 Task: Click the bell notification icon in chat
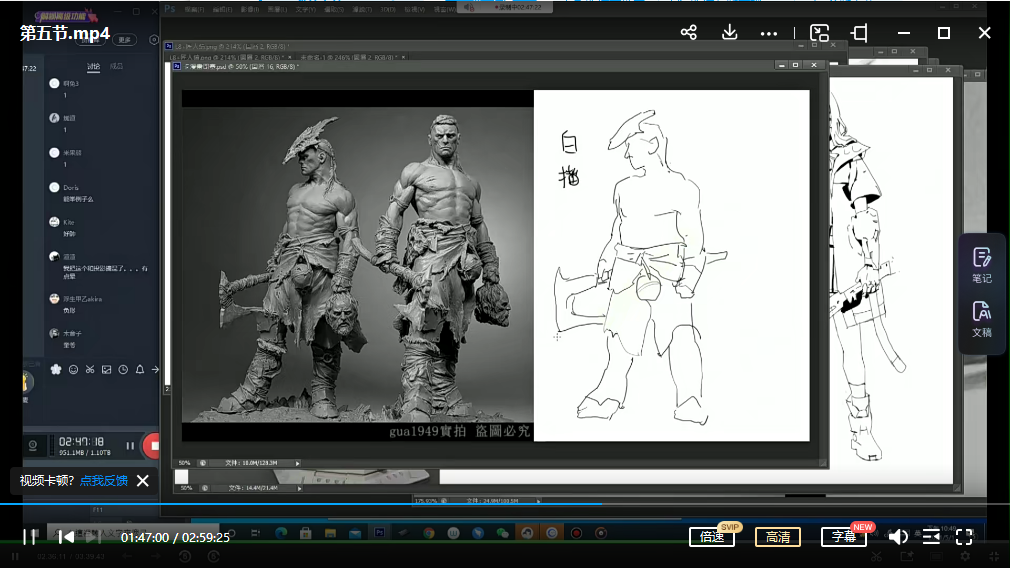point(140,370)
